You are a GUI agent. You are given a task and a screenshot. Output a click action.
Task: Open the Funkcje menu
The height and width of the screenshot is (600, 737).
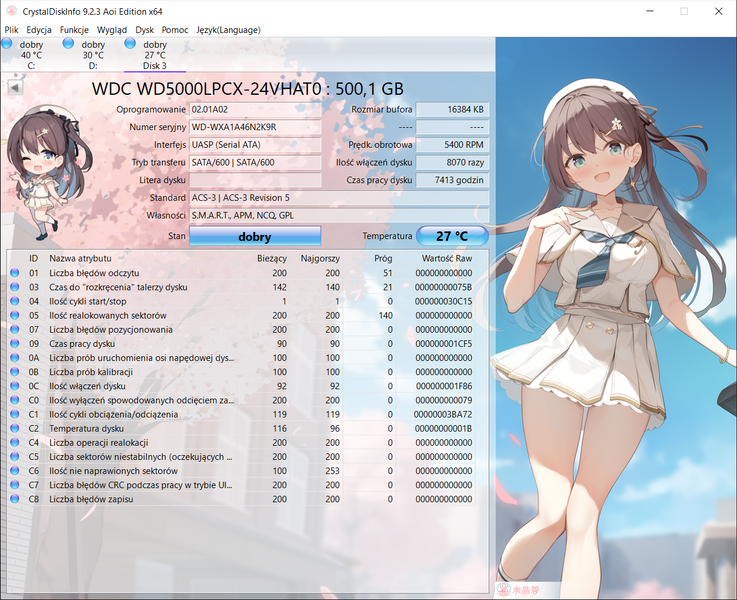pos(74,30)
